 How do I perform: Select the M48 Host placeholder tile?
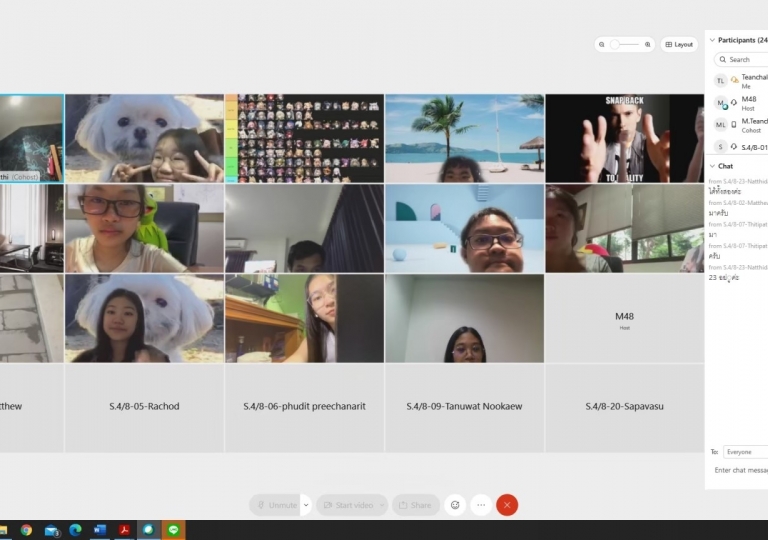pos(624,319)
